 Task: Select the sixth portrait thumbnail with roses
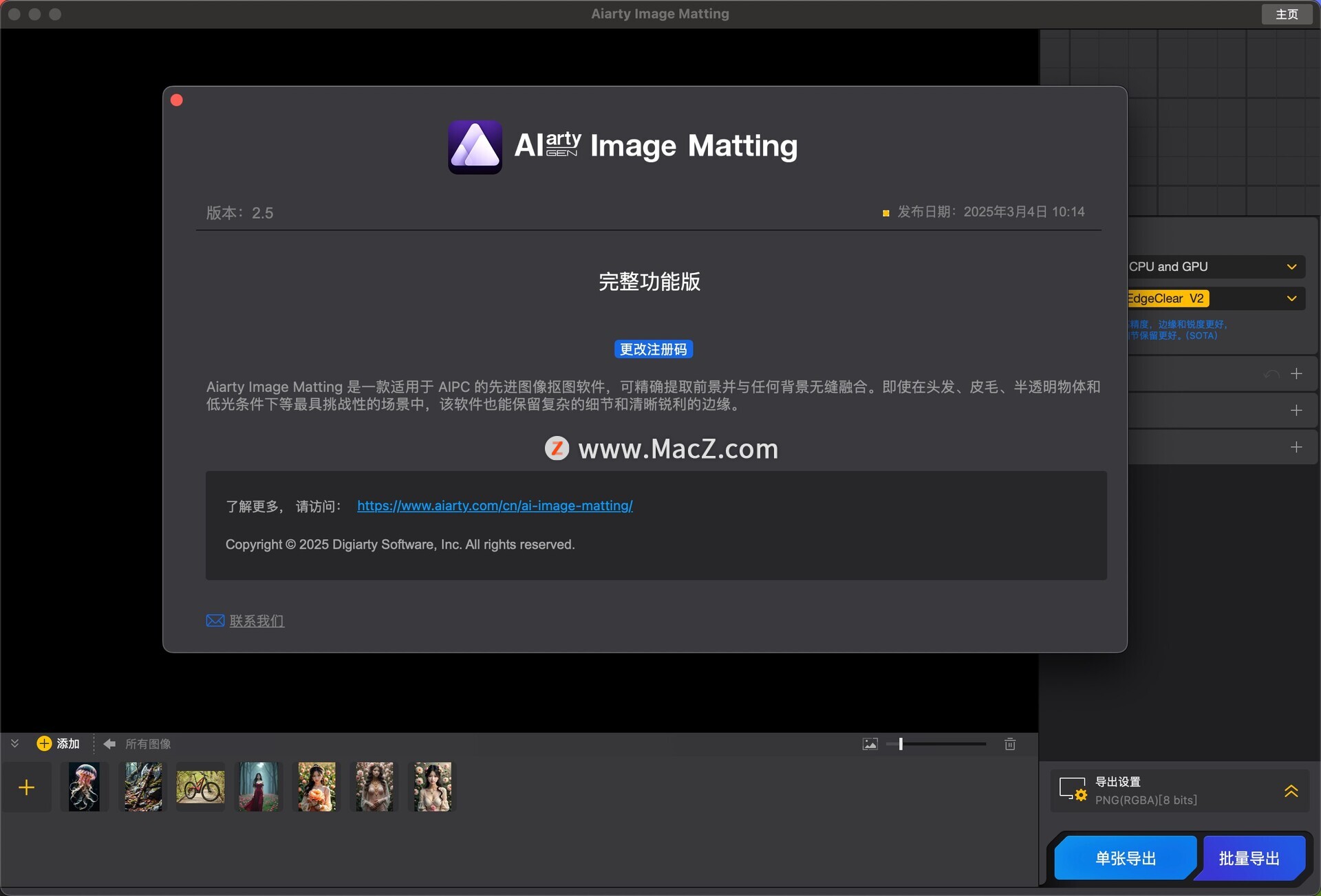[374, 787]
